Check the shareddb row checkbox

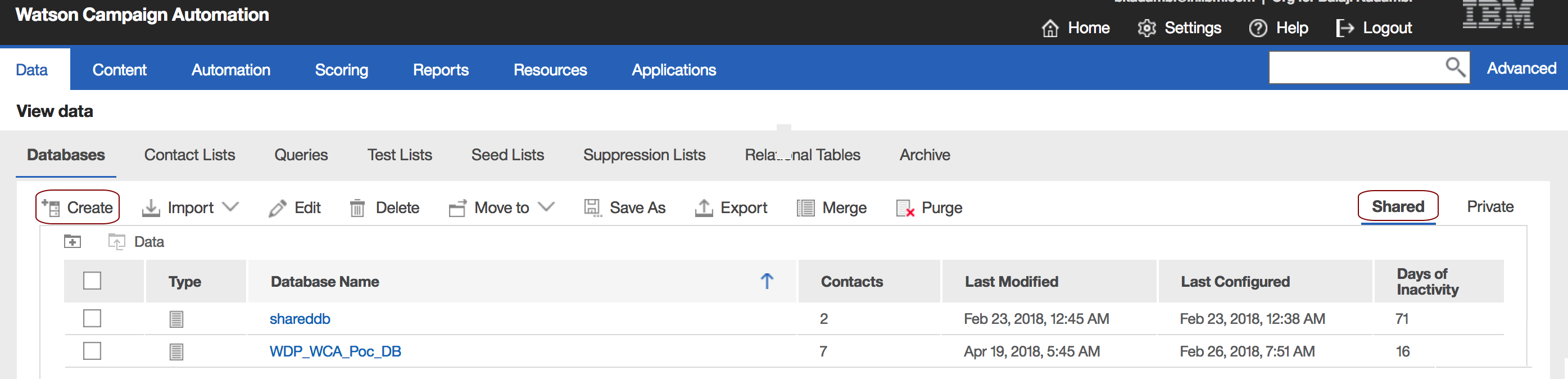tap(92, 319)
